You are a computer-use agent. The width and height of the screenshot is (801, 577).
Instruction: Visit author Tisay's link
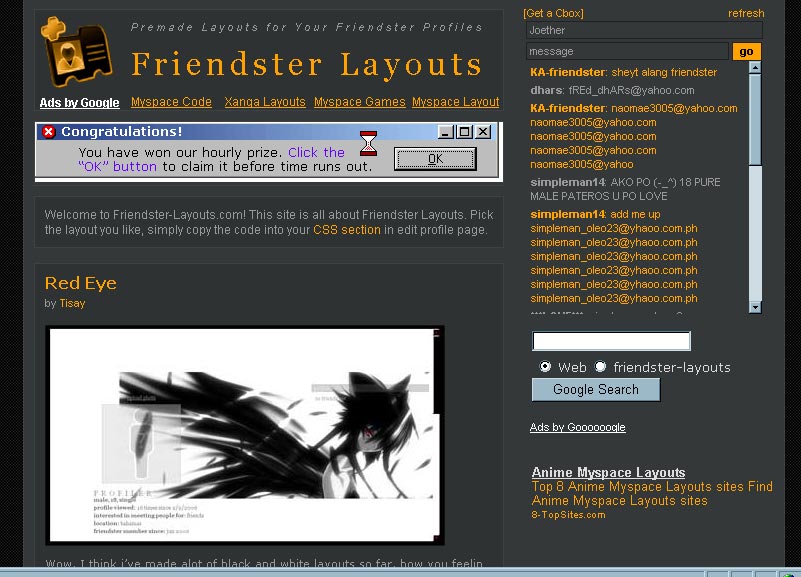point(72,303)
